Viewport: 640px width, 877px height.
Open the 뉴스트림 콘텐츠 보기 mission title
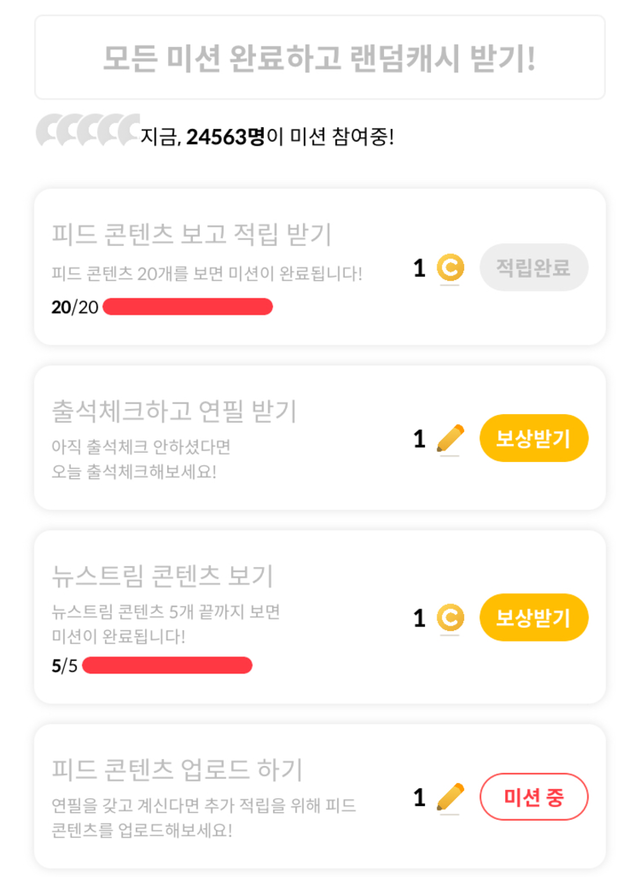click(x=162, y=577)
